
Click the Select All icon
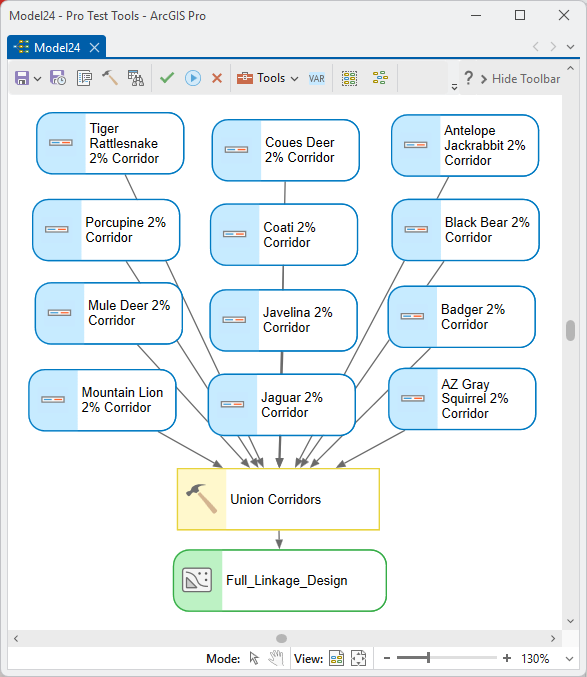click(x=350, y=78)
